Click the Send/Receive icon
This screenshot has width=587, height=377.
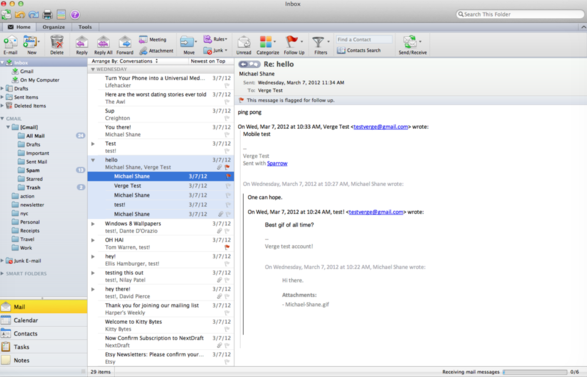(x=410, y=42)
